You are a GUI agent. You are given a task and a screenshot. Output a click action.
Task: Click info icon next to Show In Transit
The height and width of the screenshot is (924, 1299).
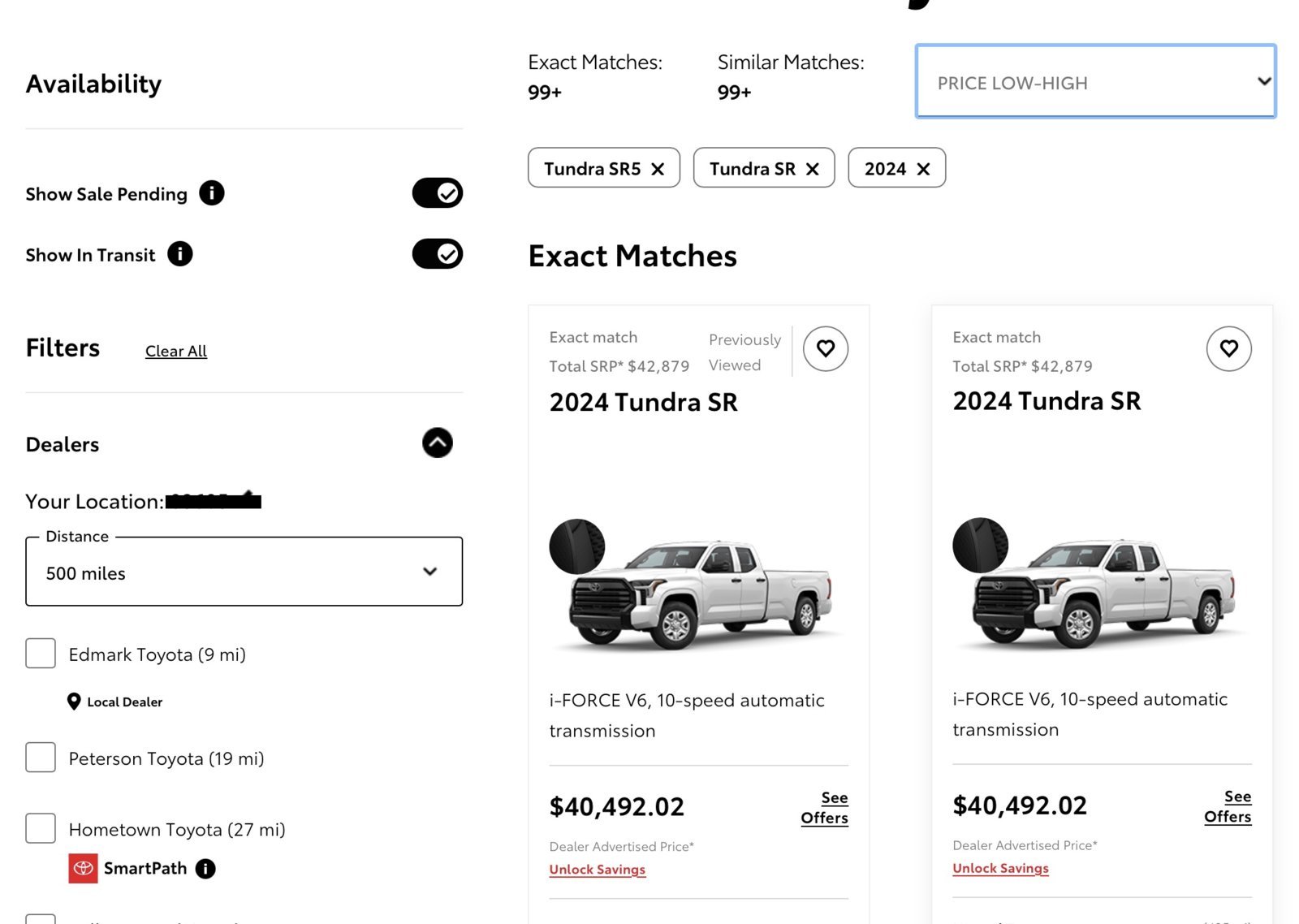pyautogui.click(x=180, y=254)
